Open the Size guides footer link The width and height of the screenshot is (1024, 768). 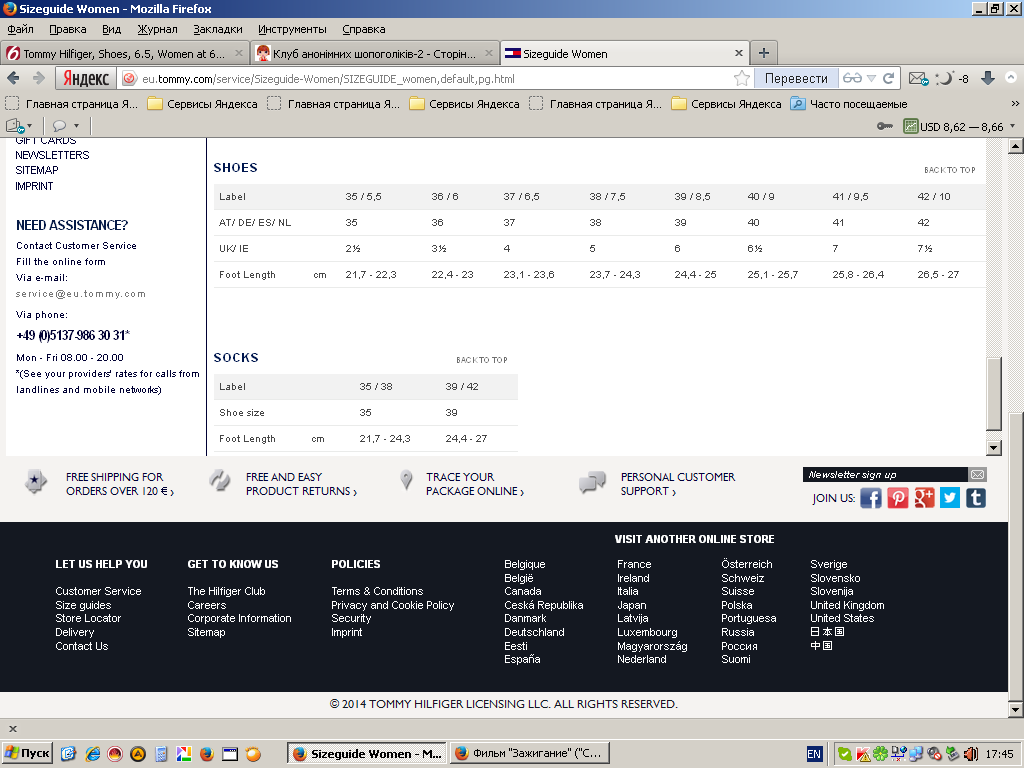pyautogui.click(x=83, y=605)
